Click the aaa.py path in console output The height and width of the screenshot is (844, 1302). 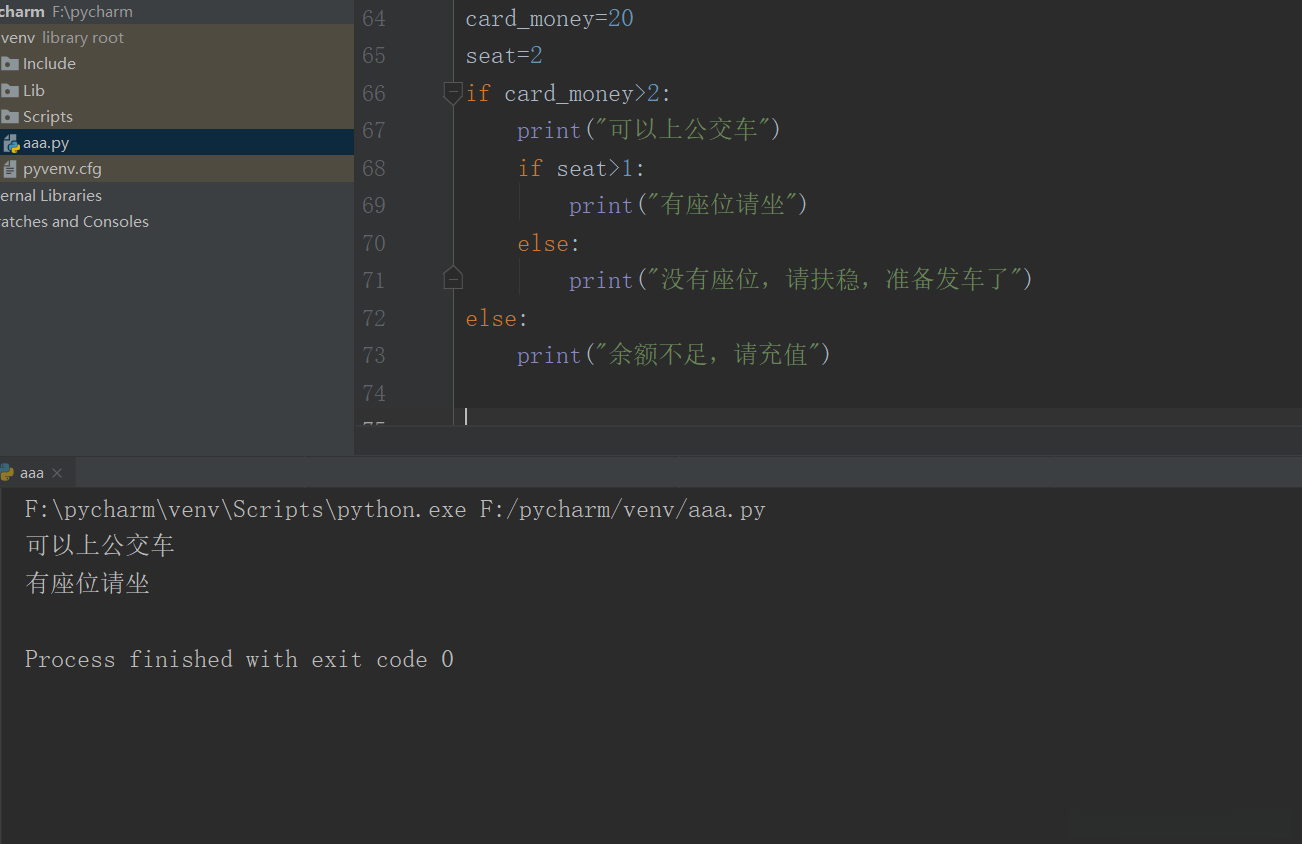coord(622,510)
